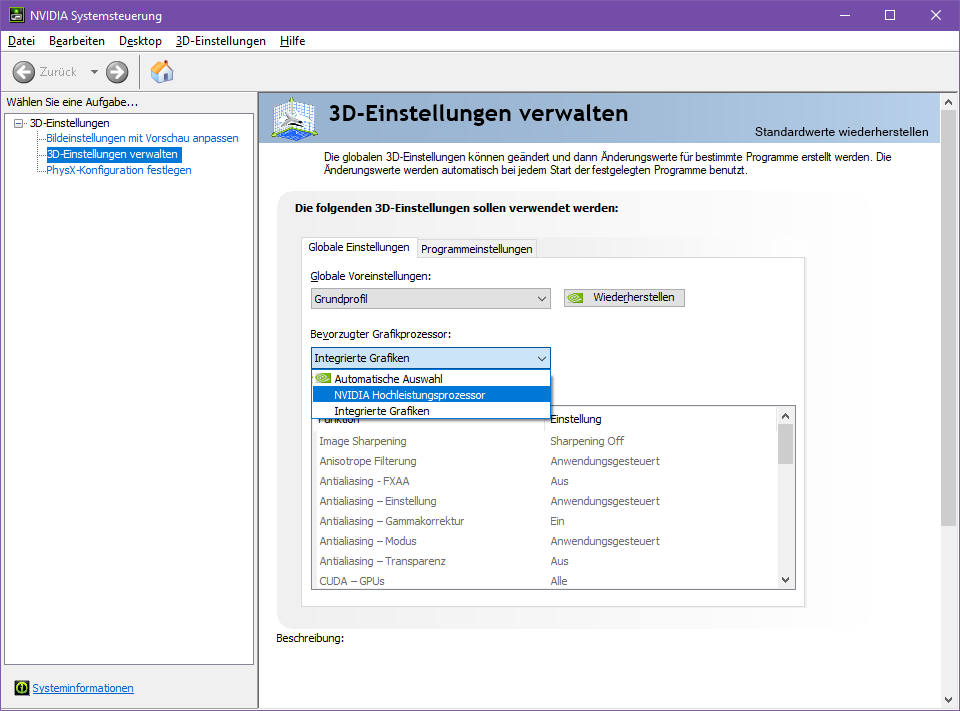Click Standardwerte wiederherstellen link

pos(841,132)
